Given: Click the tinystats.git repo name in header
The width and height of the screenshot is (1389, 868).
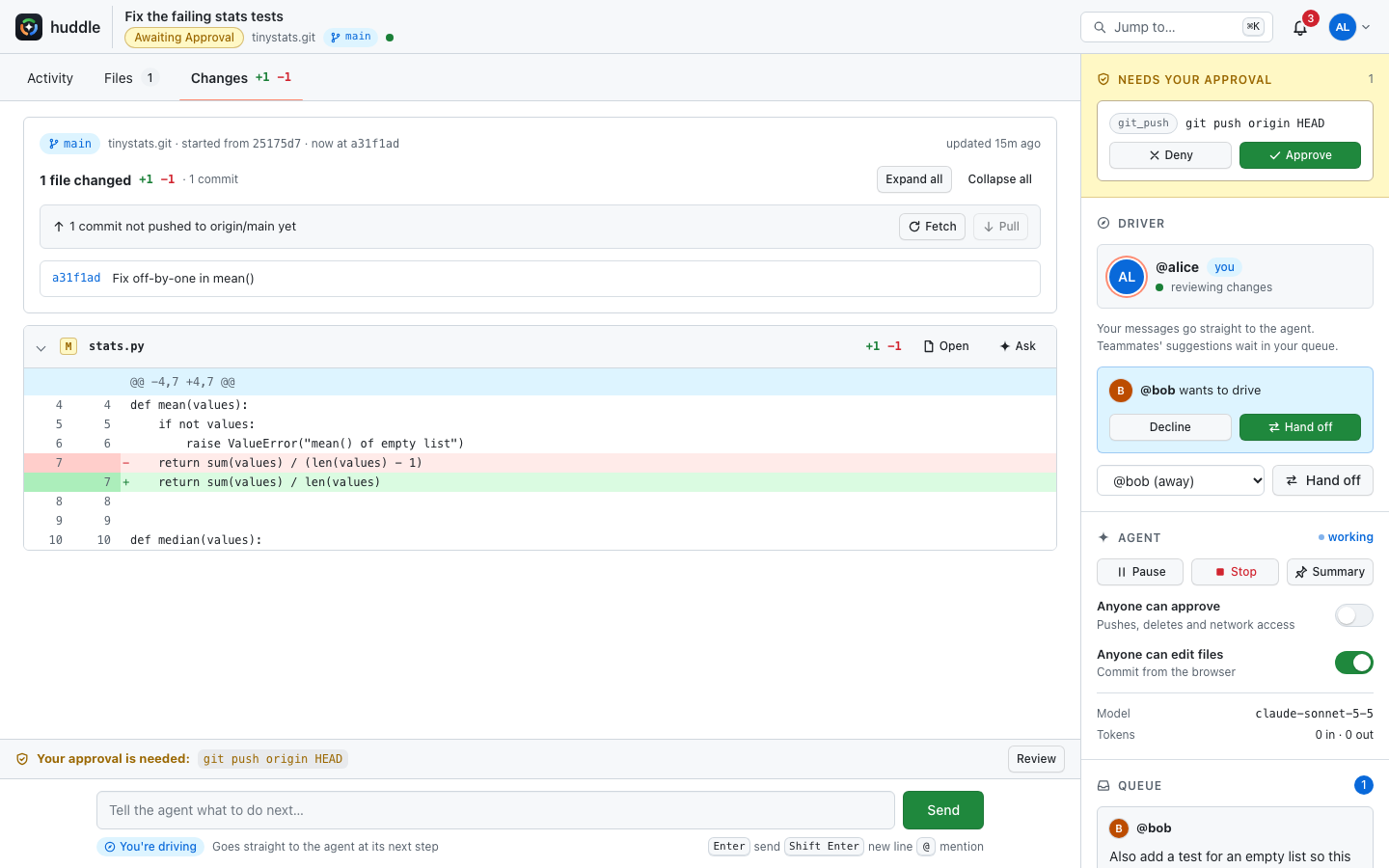Looking at the screenshot, I should 284,38.
